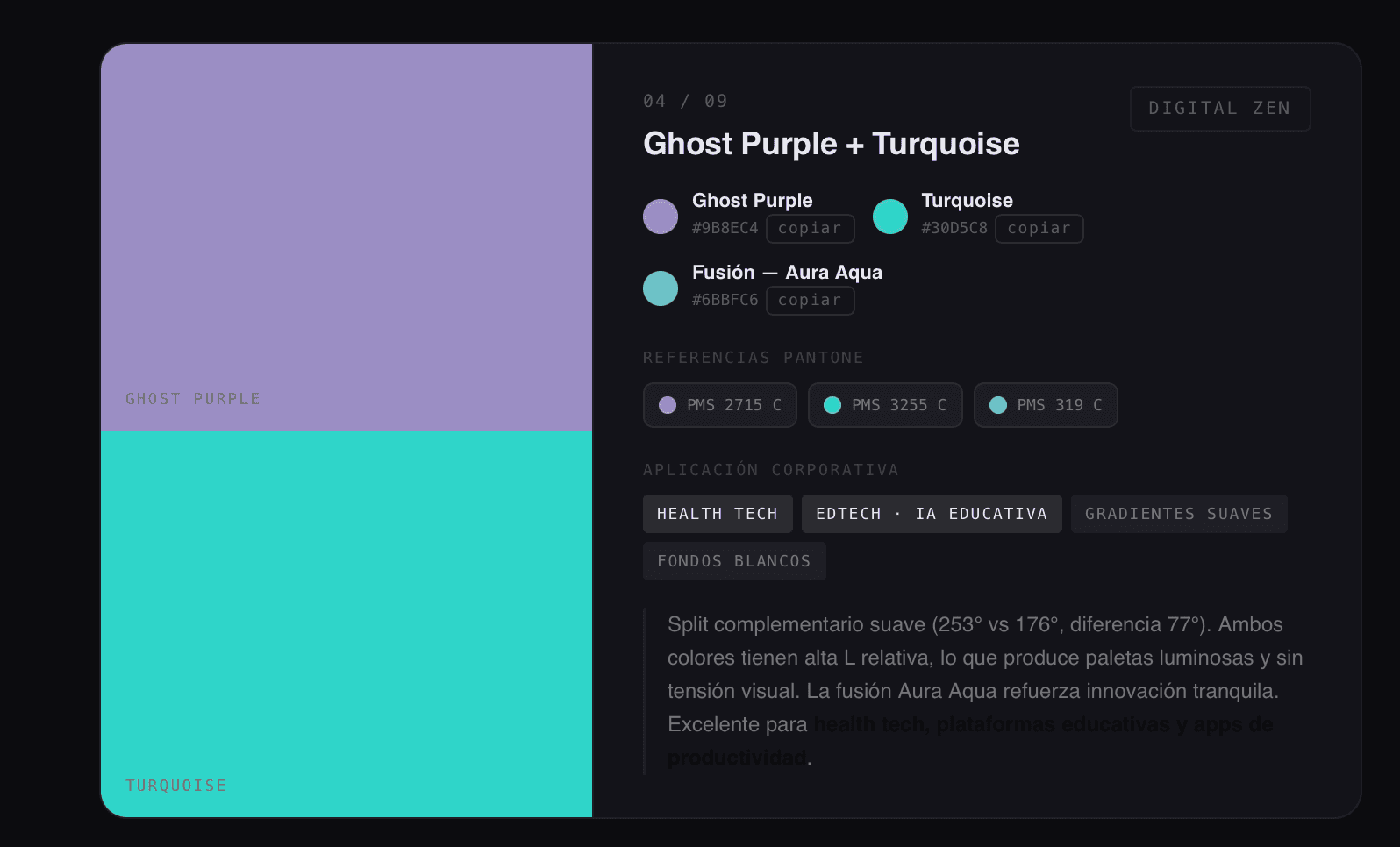This screenshot has height=847, width=1400.
Task: Copy the Ghost Purple hex code
Action: (x=810, y=229)
